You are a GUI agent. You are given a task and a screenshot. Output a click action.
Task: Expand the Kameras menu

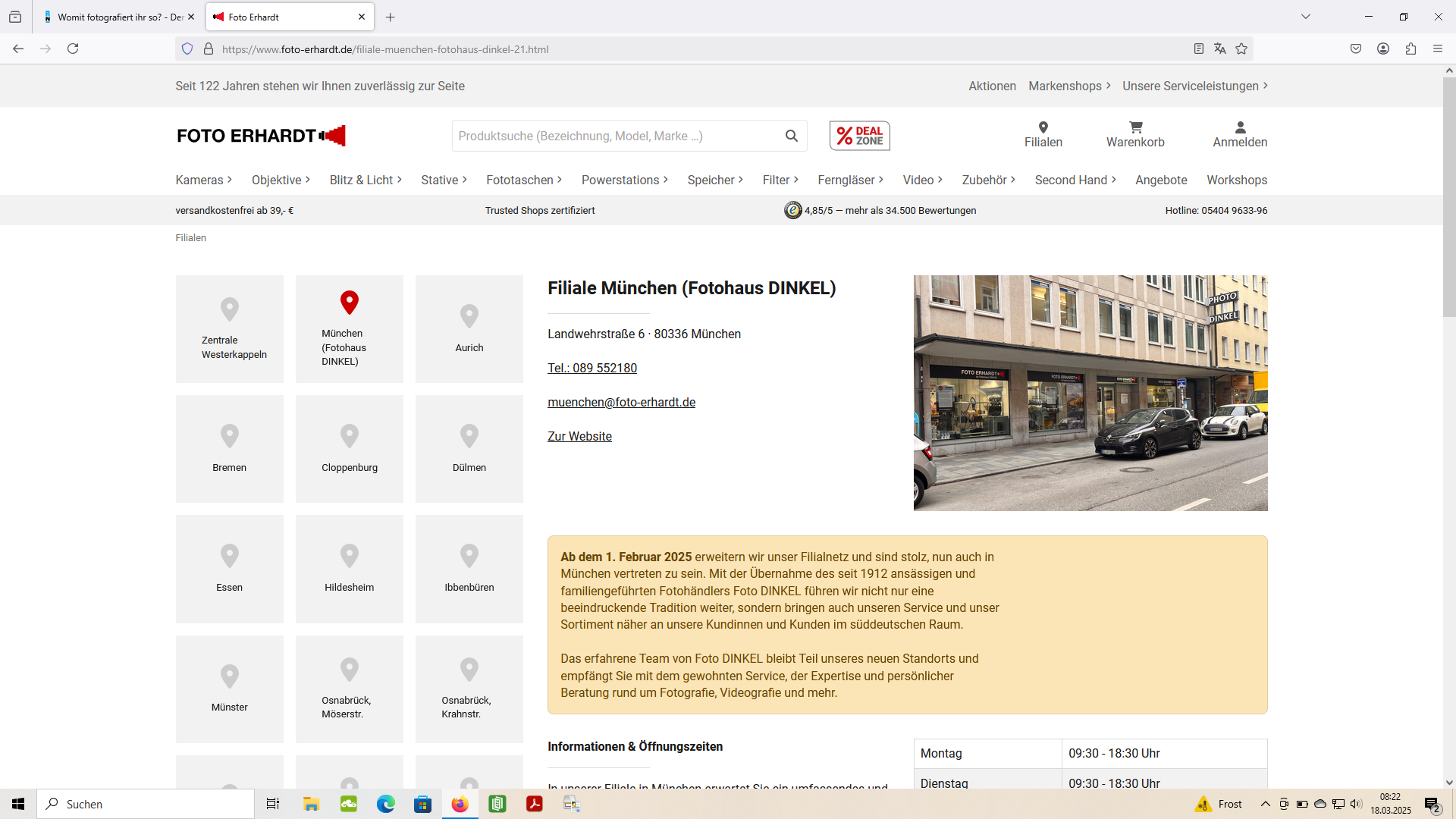203,180
